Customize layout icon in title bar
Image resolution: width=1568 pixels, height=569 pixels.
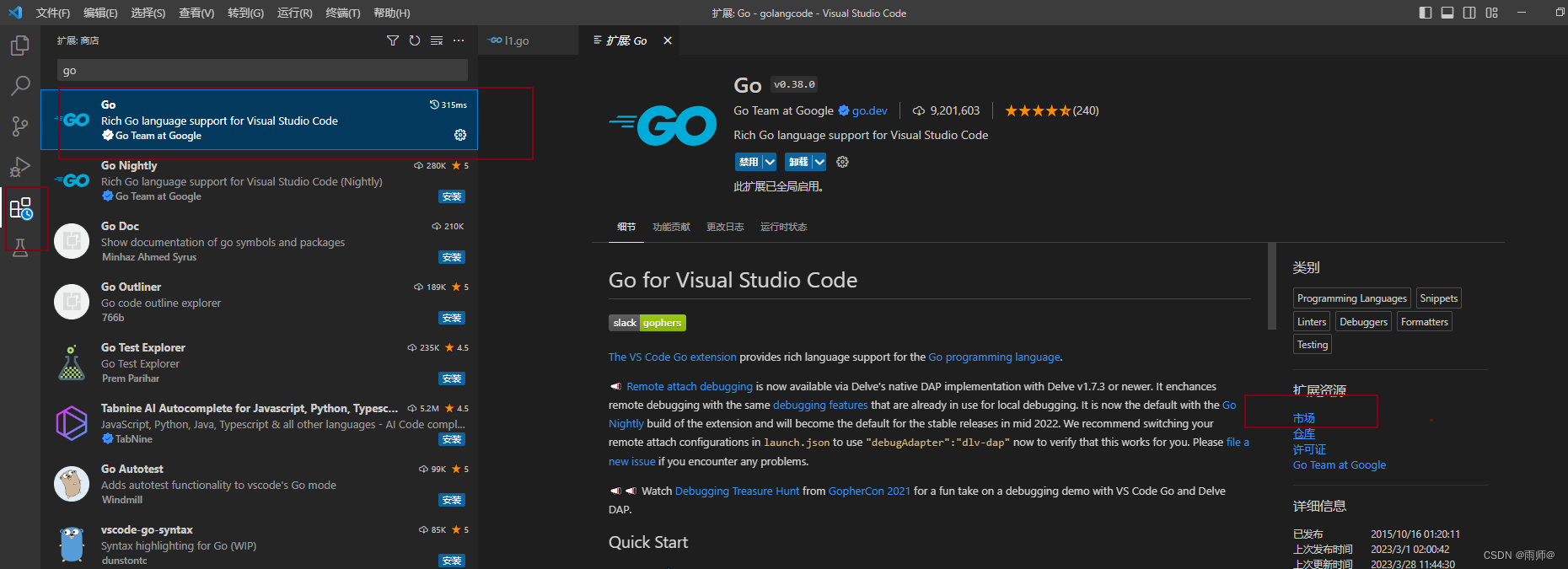click(x=1492, y=13)
